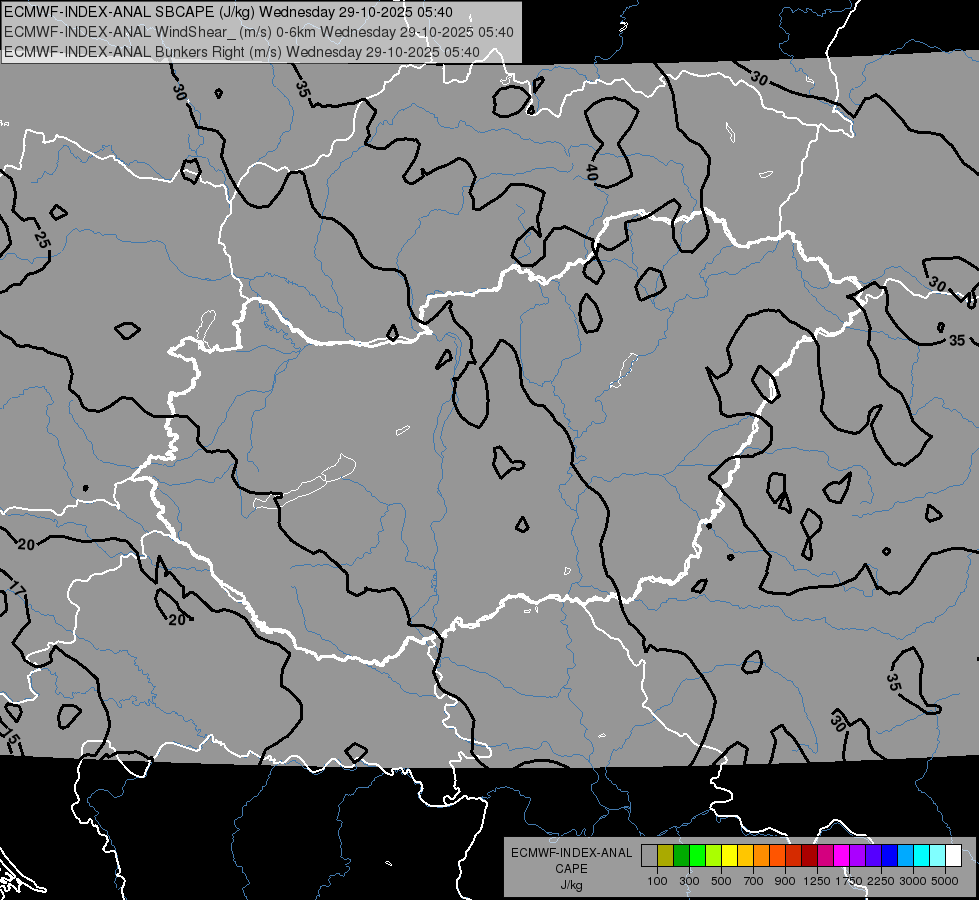Screen dimensions: 979x900
Task: Click the legend value 2250
Action: point(881,881)
